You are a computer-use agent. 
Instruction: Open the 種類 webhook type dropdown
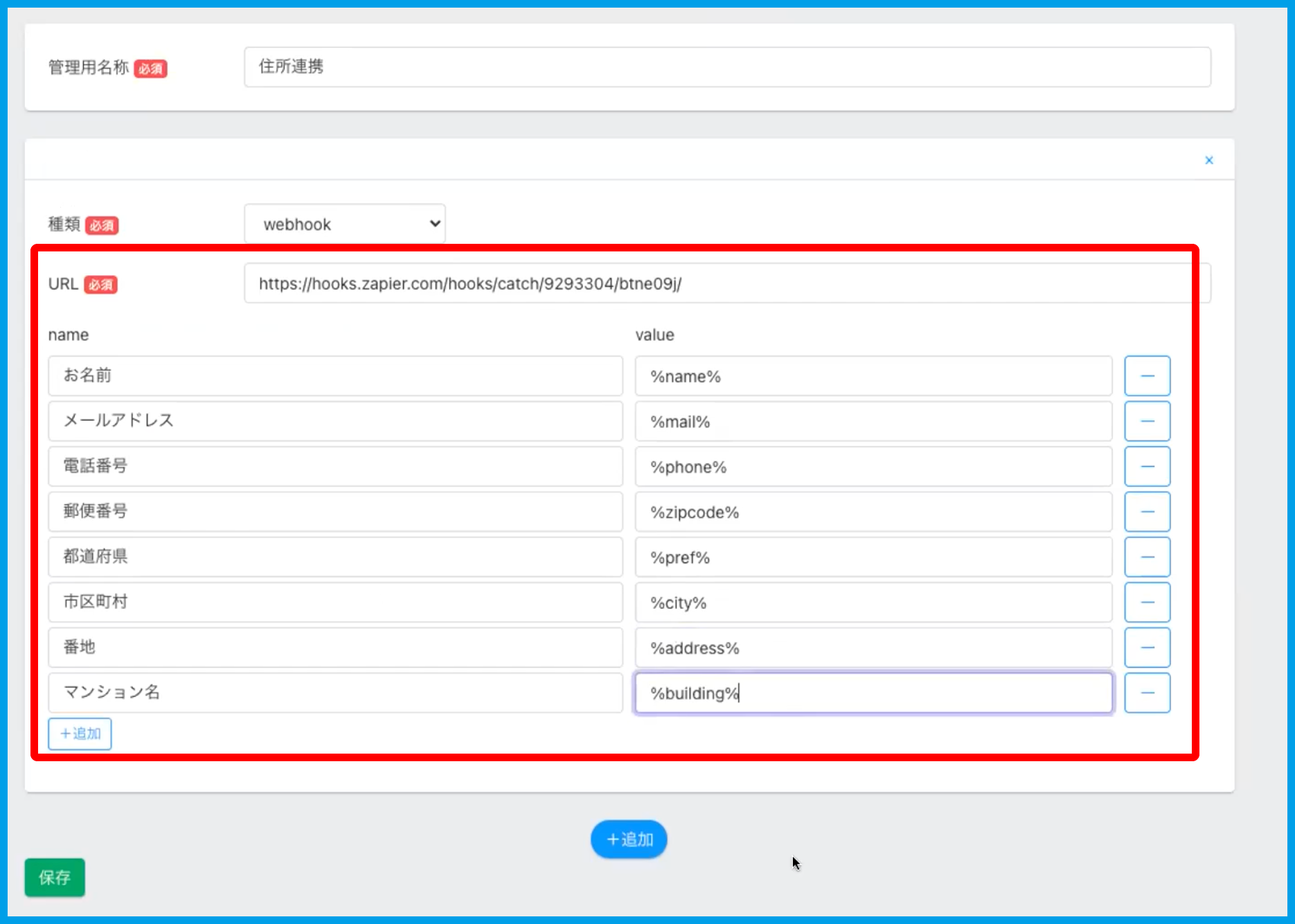click(x=344, y=224)
